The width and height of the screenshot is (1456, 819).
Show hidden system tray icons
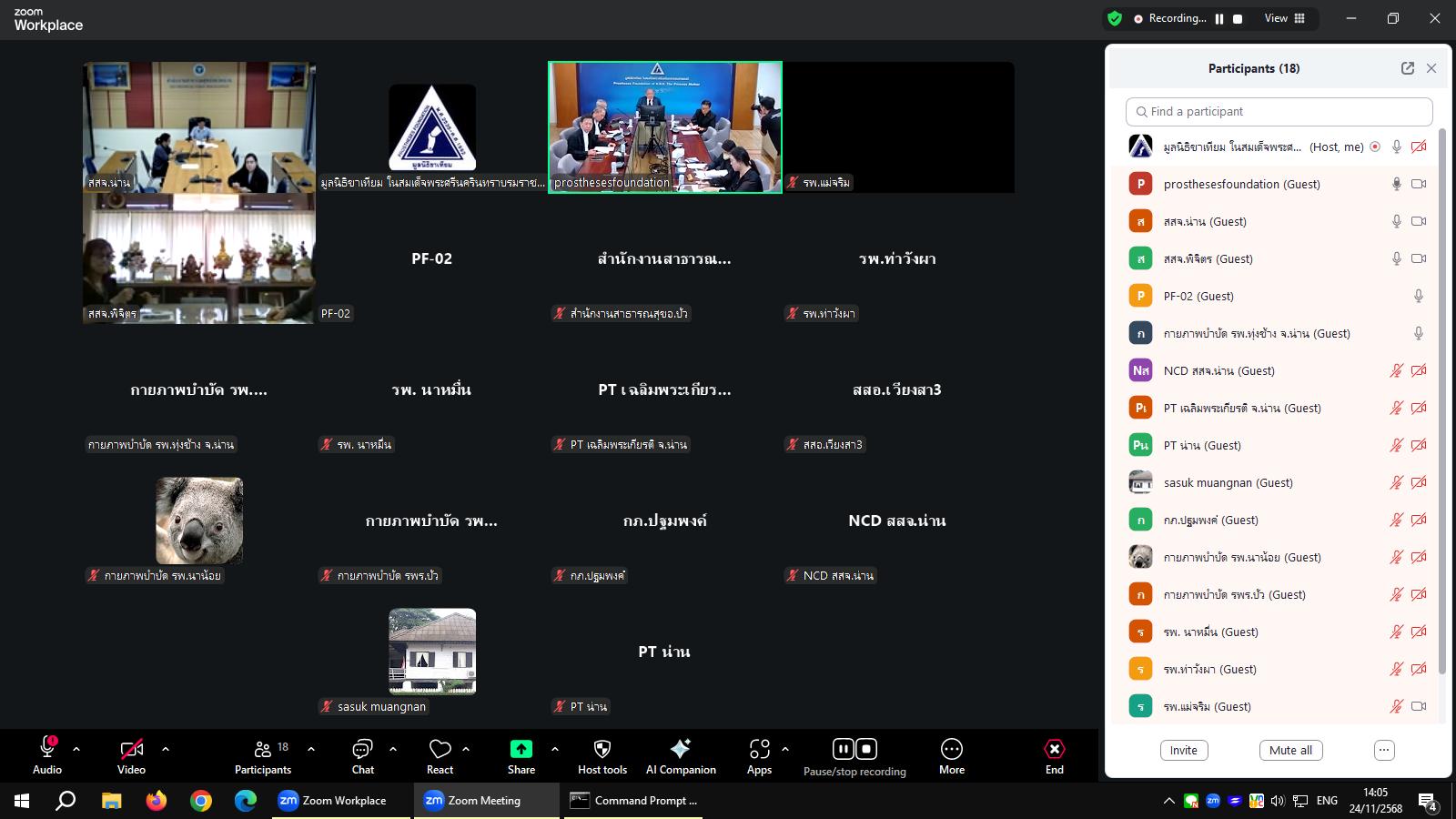tap(1169, 801)
